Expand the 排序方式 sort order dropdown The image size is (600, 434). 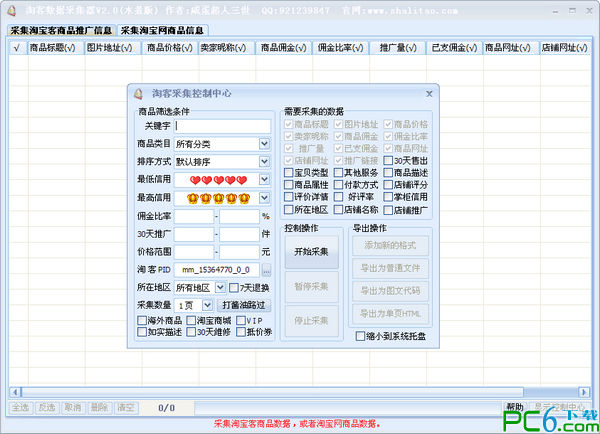[264, 162]
